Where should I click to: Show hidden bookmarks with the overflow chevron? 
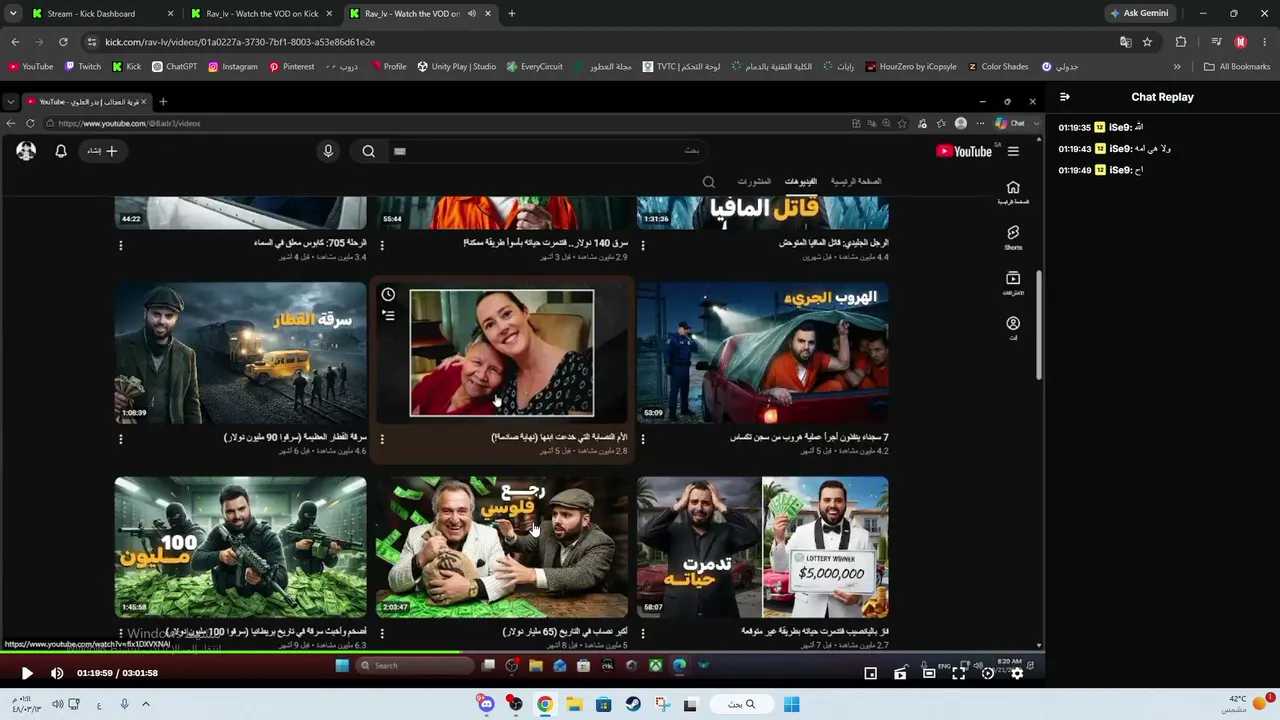[x=1177, y=67]
